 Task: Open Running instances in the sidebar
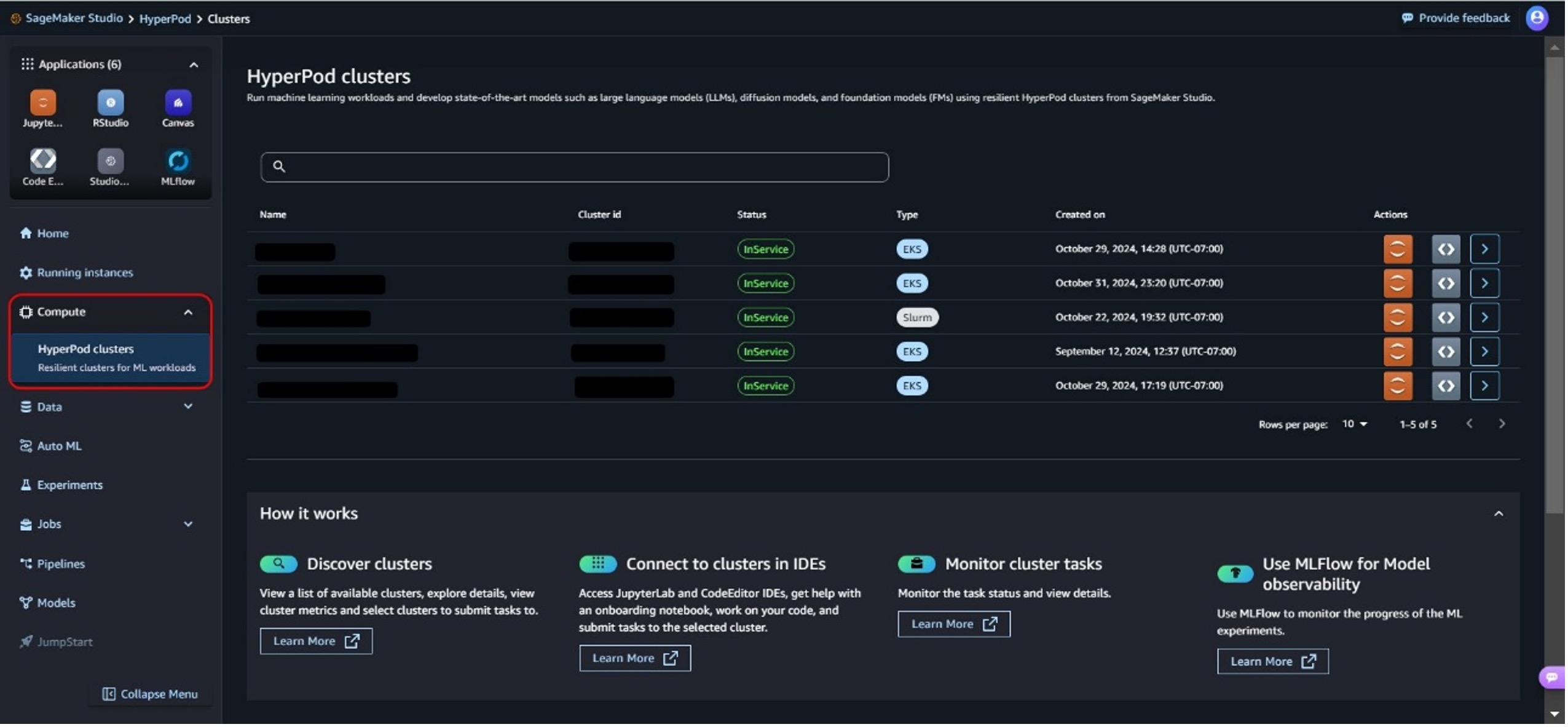77,273
